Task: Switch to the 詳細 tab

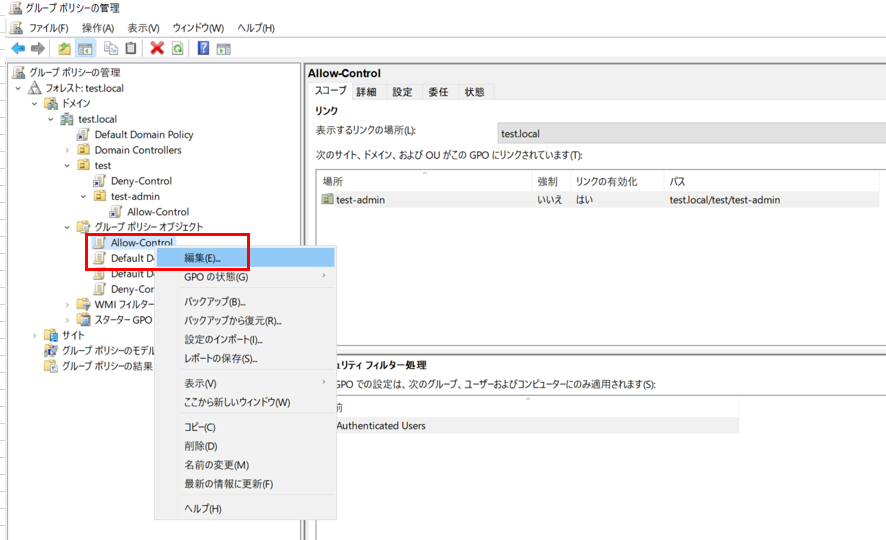Action: [366, 92]
